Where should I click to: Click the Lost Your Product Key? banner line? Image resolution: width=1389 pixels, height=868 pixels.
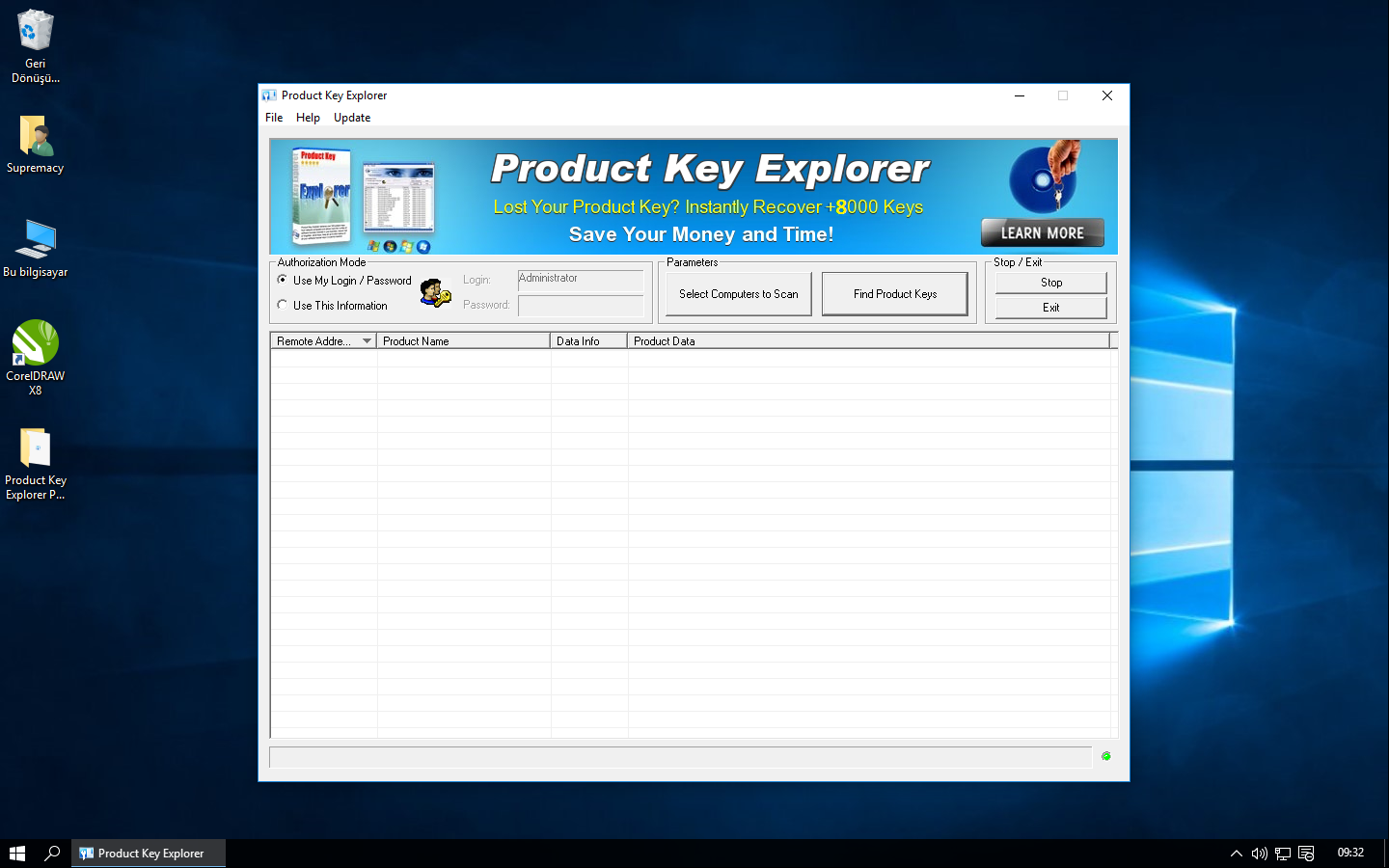708,207
